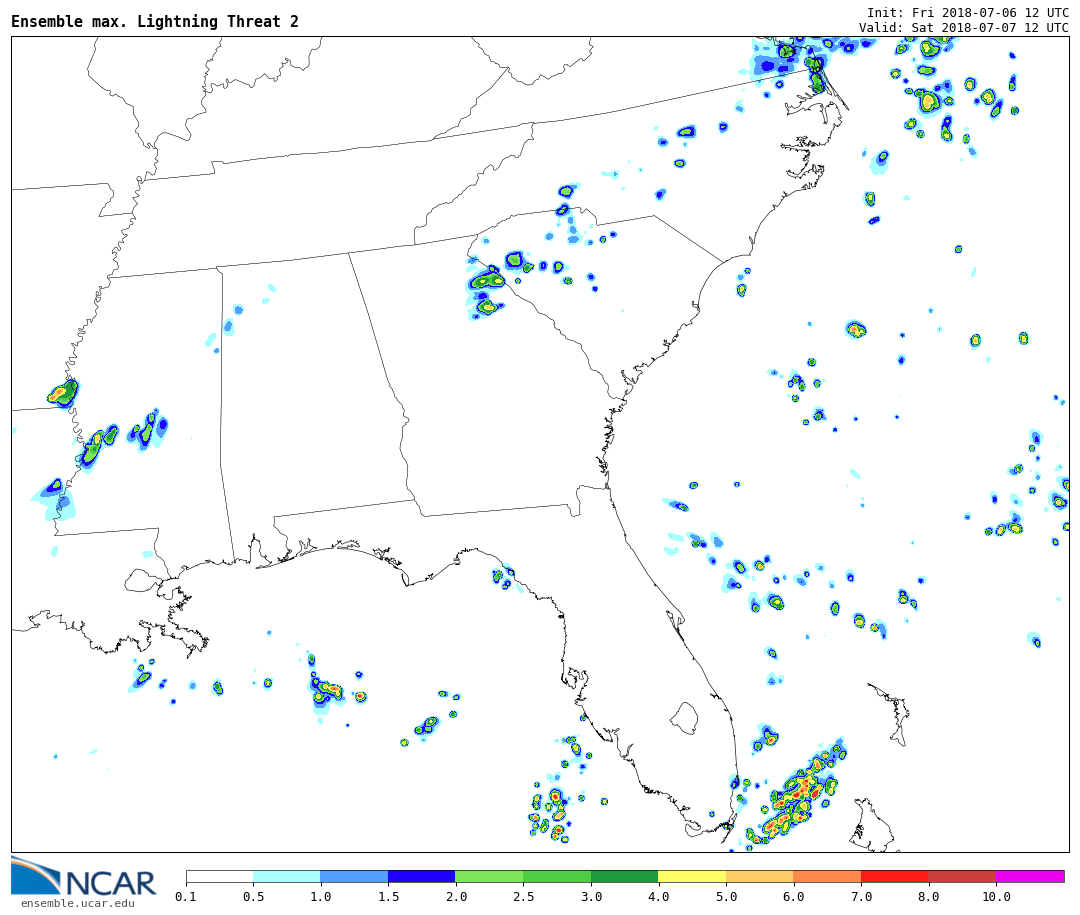The image size is (1080, 915).
Task: Click the colorbar label 2.0
Action: 456,896
